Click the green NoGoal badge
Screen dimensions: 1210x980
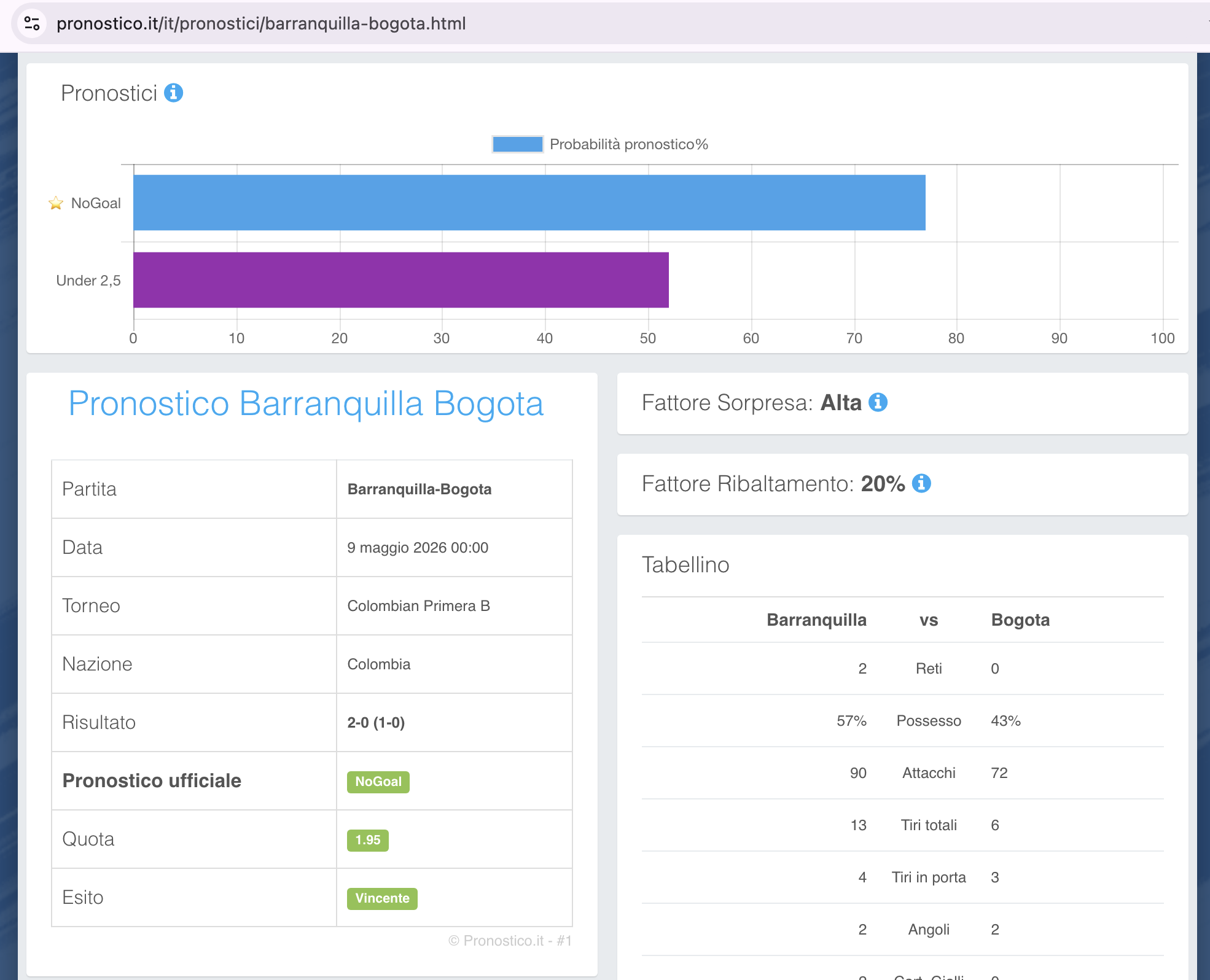(378, 782)
